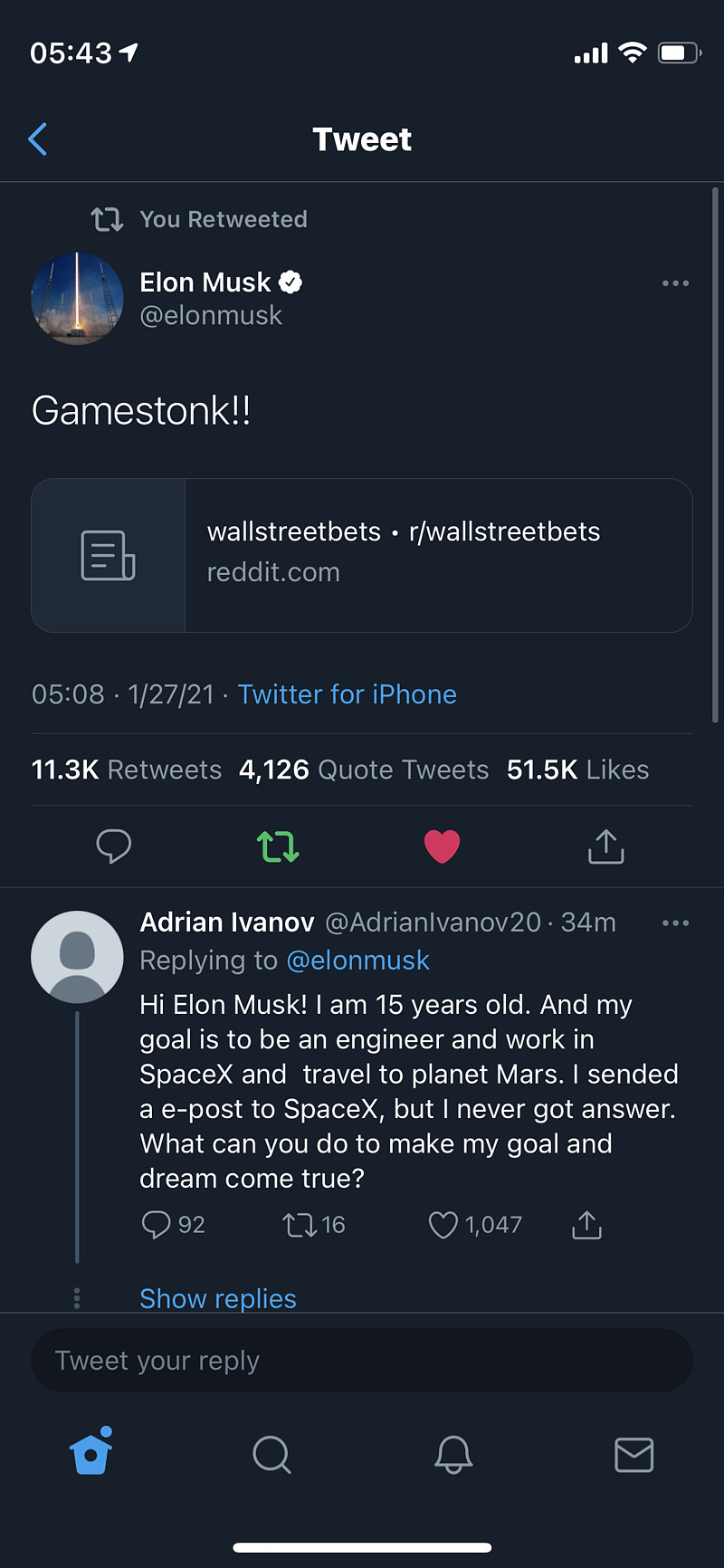Open more options for Adrian Ivanov's reply

click(x=675, y=923)
